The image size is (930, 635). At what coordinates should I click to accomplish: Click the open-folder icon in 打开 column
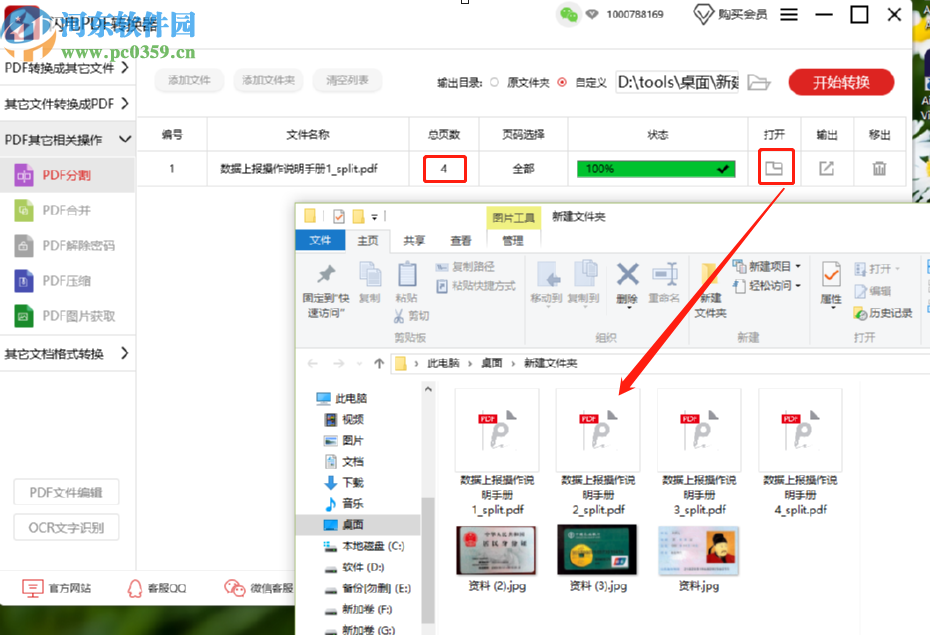[x=776, y=168]
